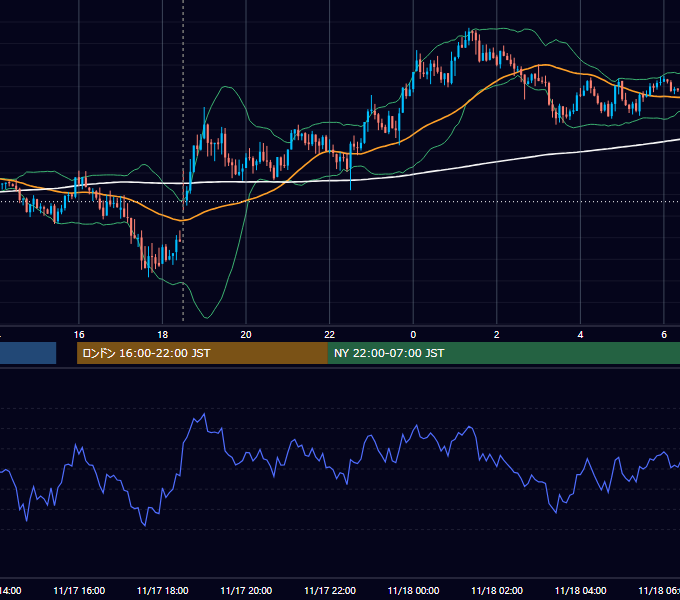The width and height of the screenshot is (680, 600).
Task: Click the lowest dip of lower Bollinger band
Action: (x=207, y=318)
